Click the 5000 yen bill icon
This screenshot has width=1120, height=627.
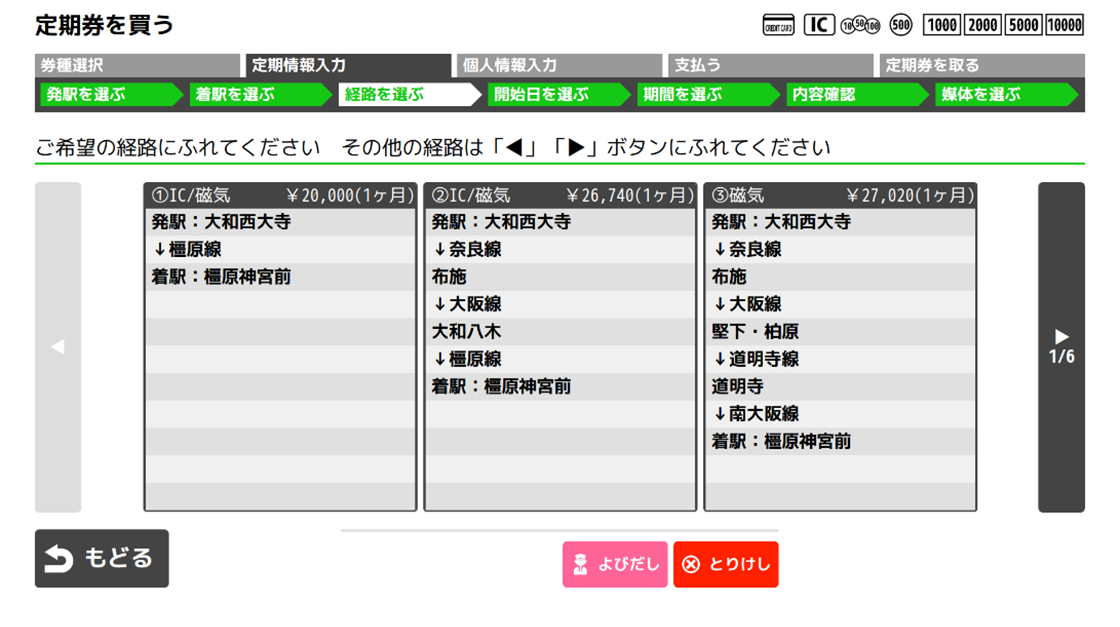[x=1022, y=25]
